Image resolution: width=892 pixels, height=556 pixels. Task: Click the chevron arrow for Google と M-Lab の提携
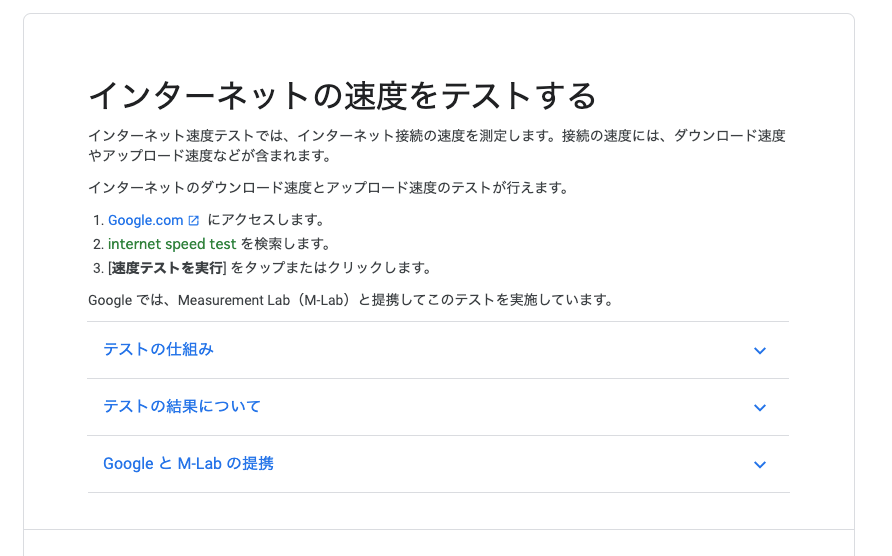click(x=760, y=465)
